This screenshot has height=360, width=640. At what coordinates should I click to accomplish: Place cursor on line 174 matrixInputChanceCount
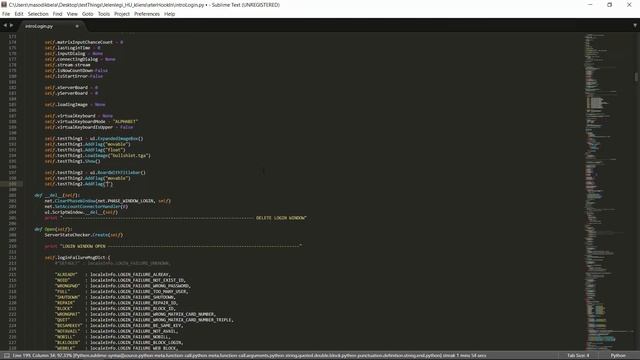click(84, 42)
